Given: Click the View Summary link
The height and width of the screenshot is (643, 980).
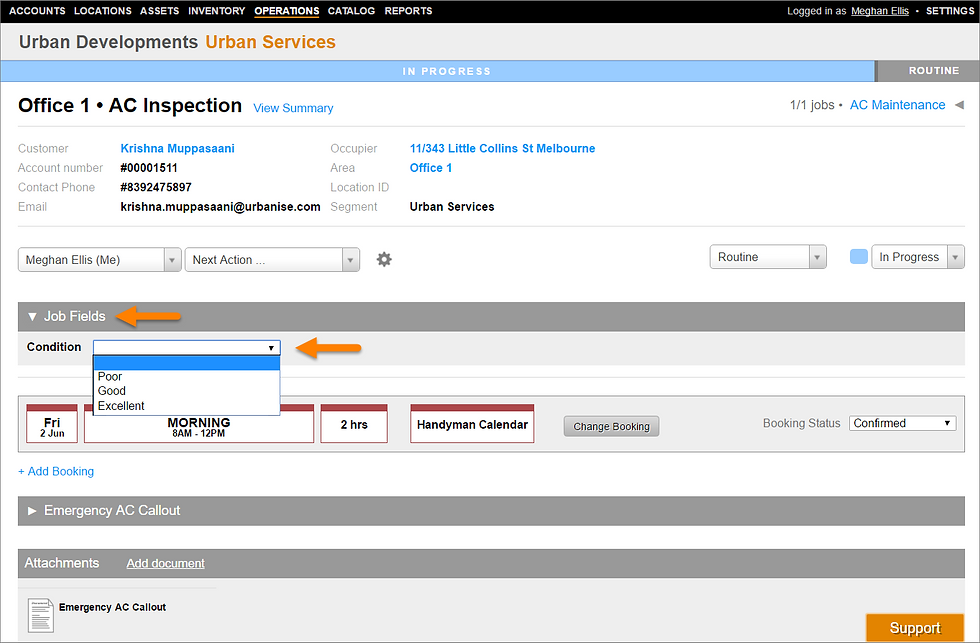Looking at the screenshot, I should coord(293,108).
